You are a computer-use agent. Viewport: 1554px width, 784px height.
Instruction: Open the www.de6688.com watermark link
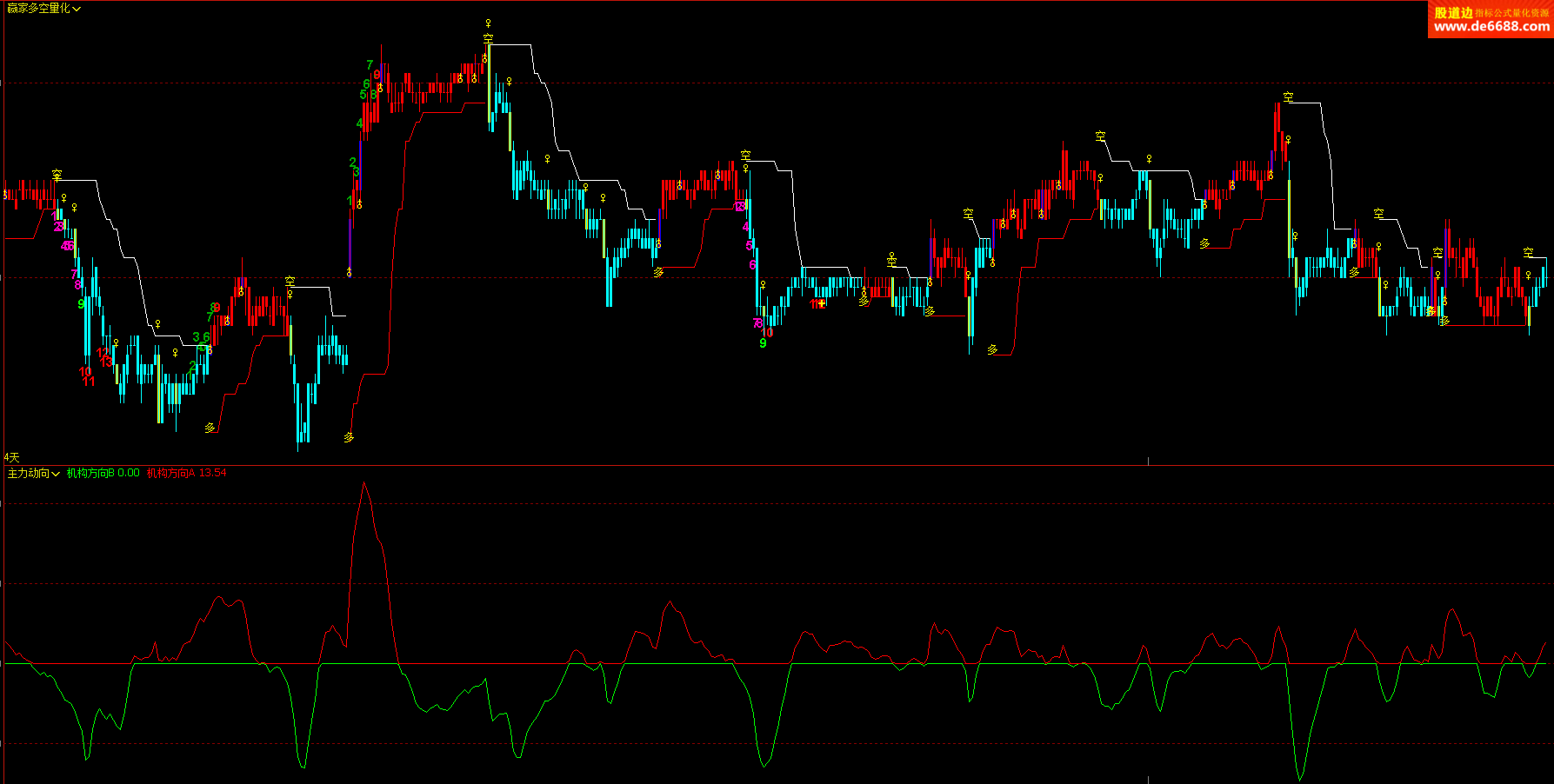click(1491, 27)
